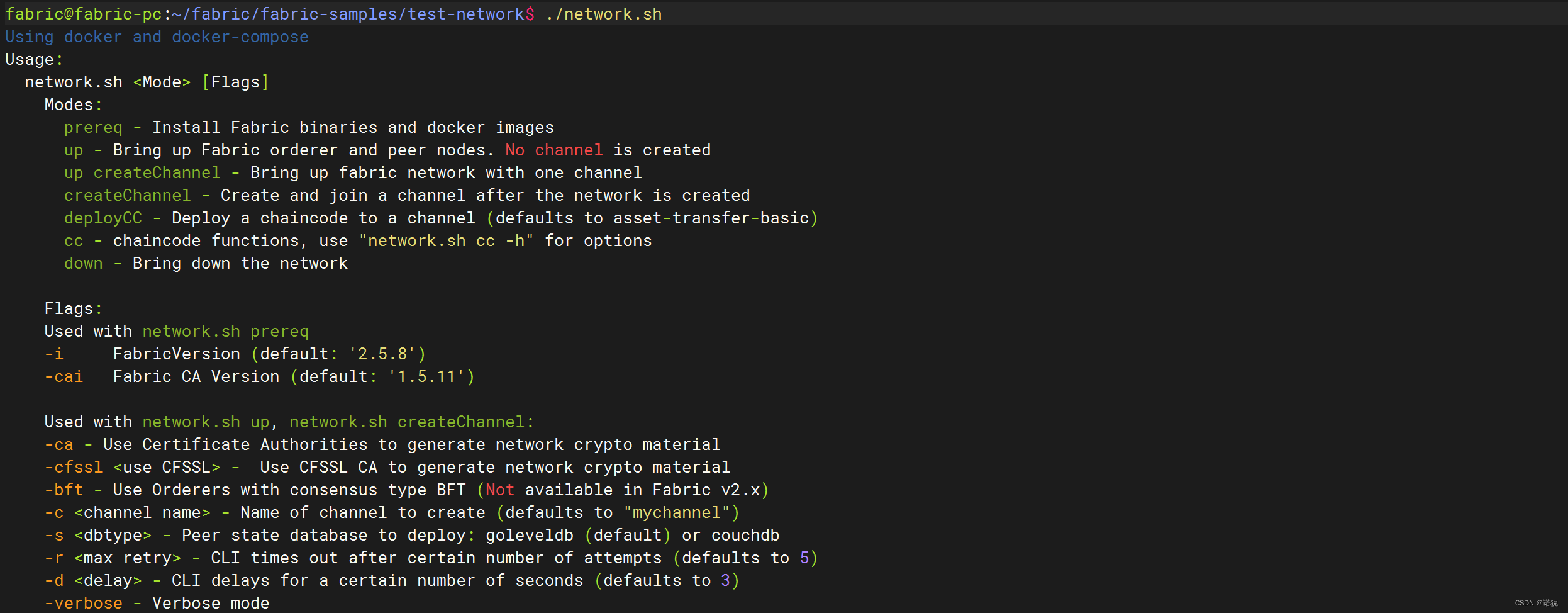The width and height of the screenshot is (1568, 613).
Task: Click the red 'No channel' text
Action: pos(553,150)
